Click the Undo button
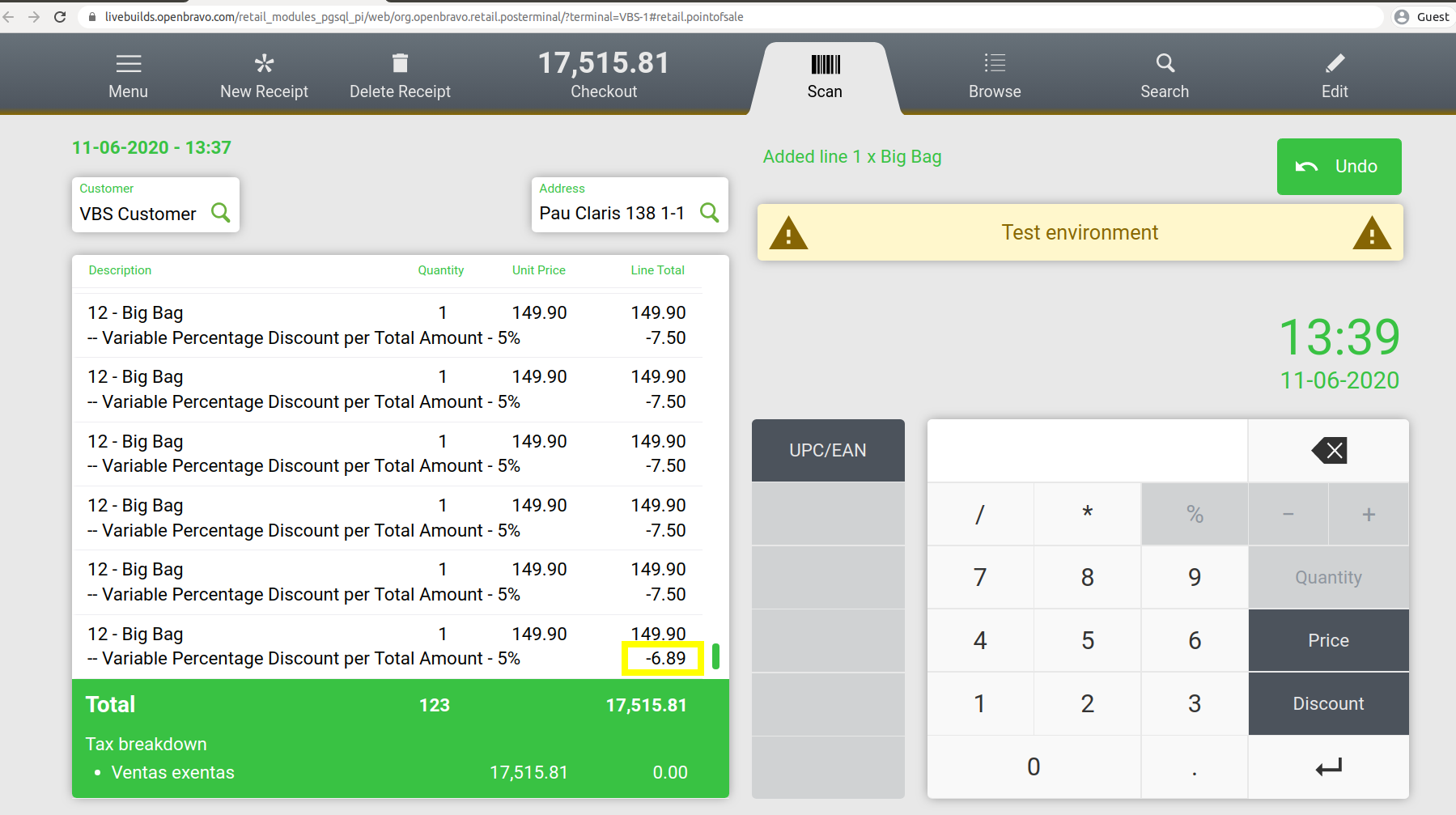Screen dimensions: 1456x815 click(1339, 167)
